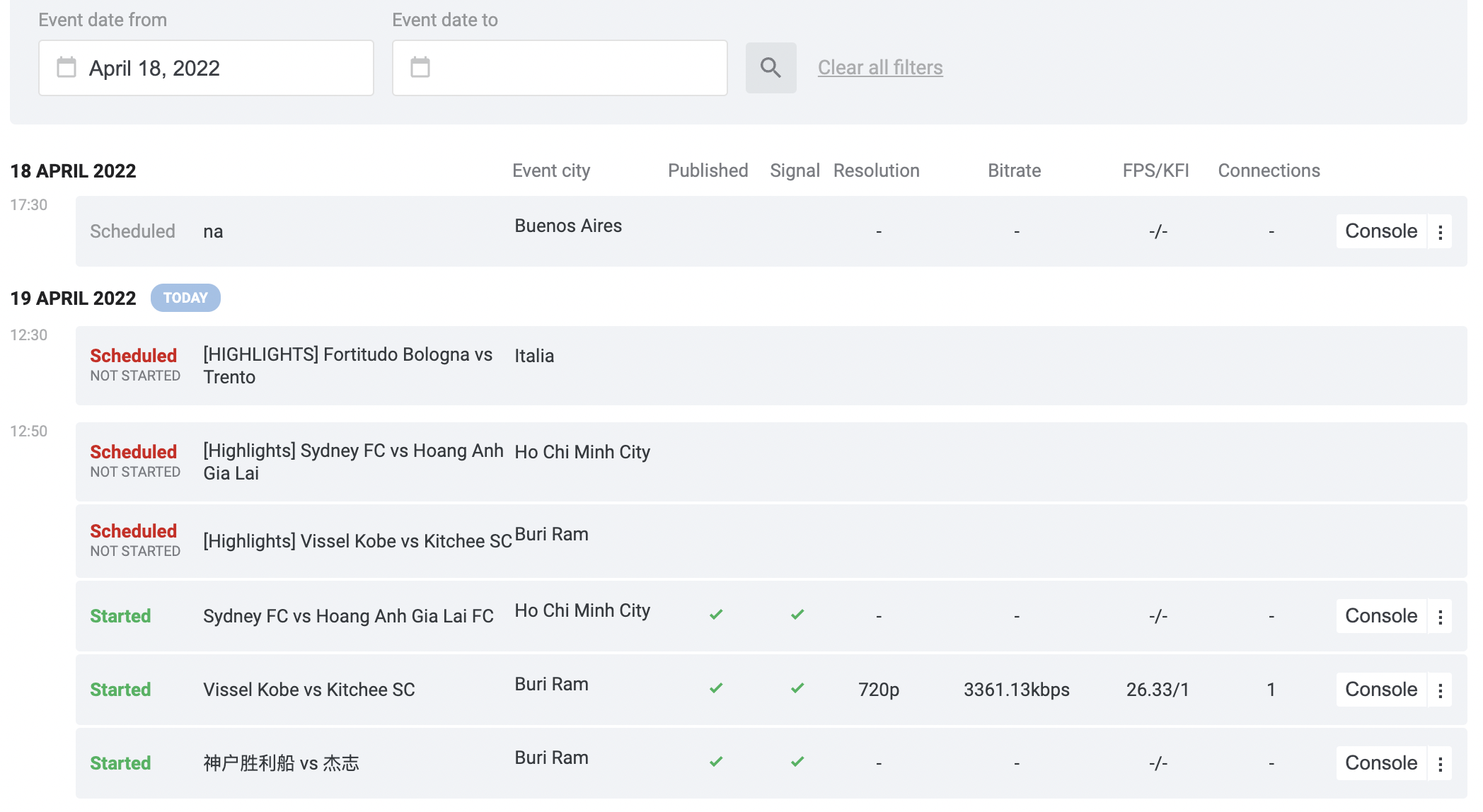Viewport: 1483px width, 812px height.
Task: Open Console for the na Buenos Aires event
Action: pyautogui.click(x=1380, y=231)
